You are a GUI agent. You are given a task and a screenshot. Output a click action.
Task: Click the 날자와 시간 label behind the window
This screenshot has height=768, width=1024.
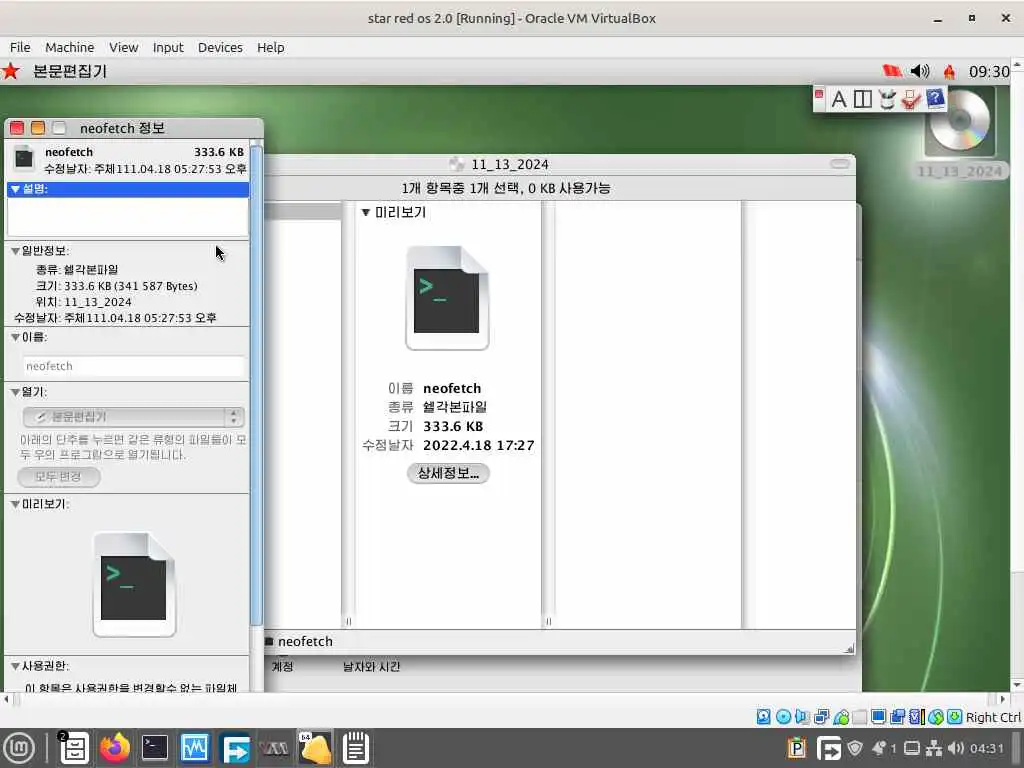[x=371, y=667]
